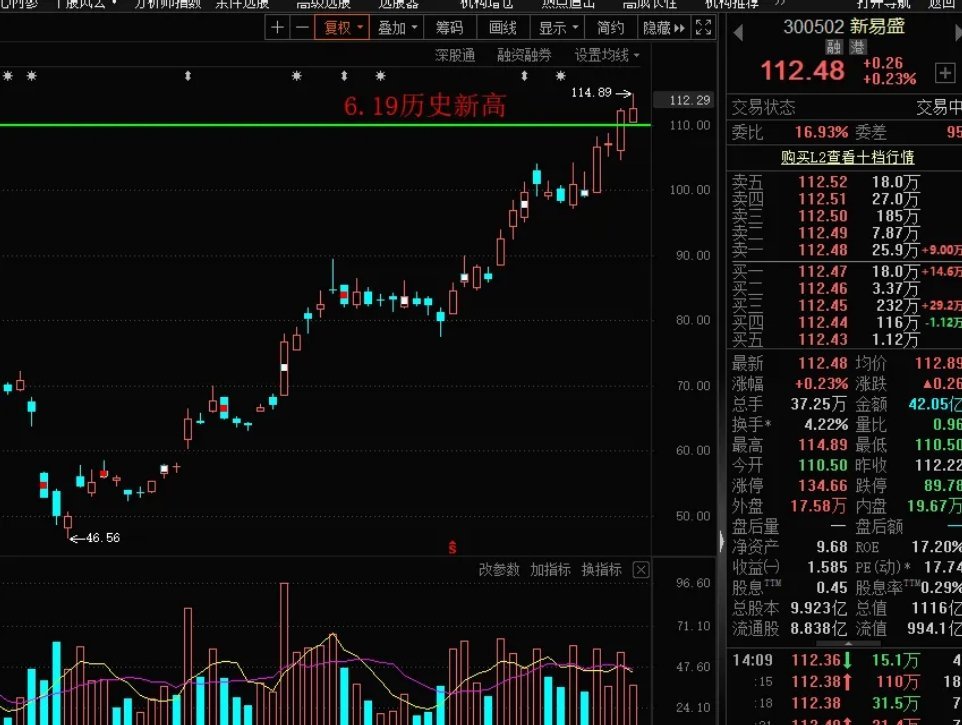
Task: Click 加指标 to add an indicator
Action: [x=550, y=570]
